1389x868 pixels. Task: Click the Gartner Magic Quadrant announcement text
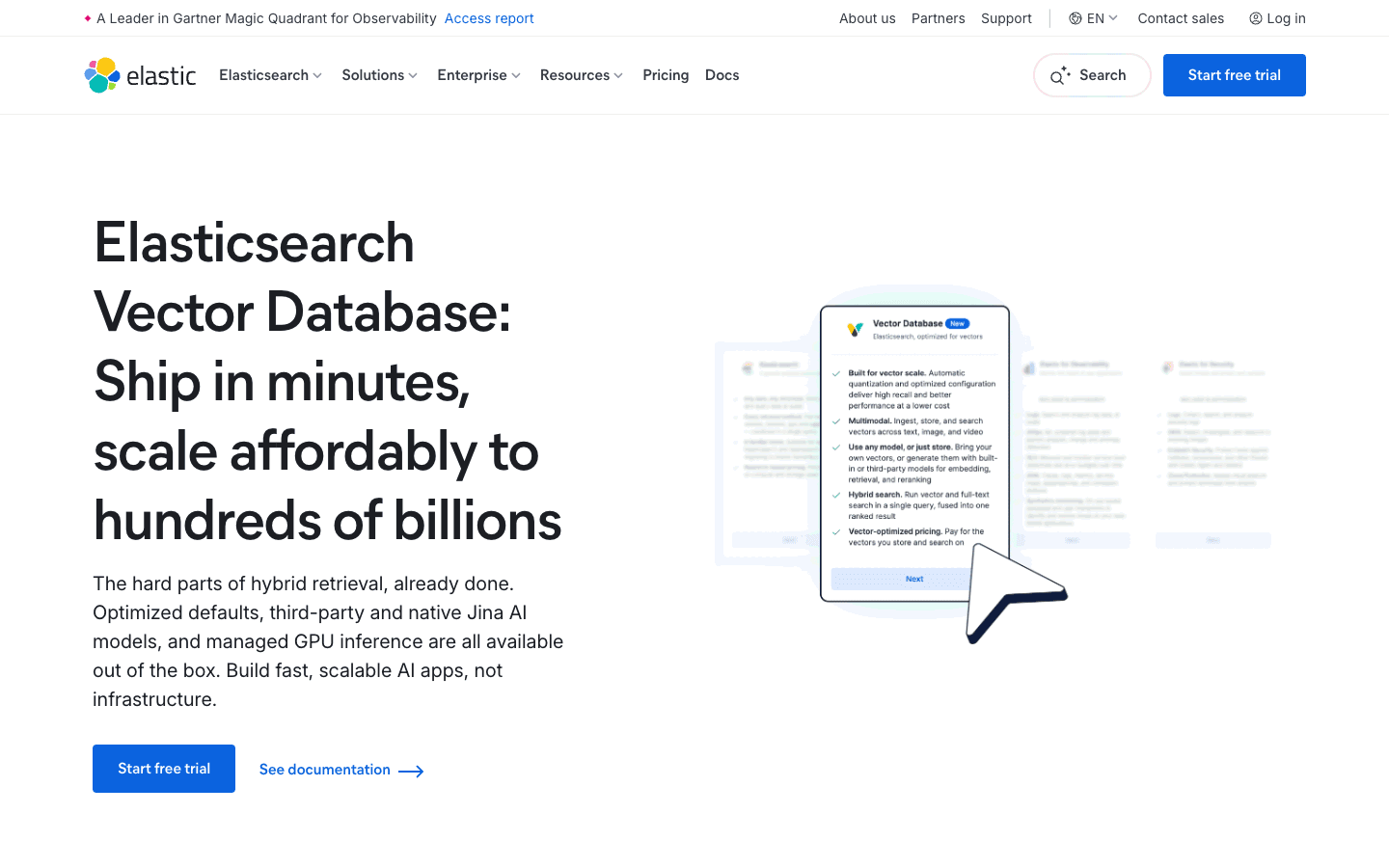[x=266, y=18]
